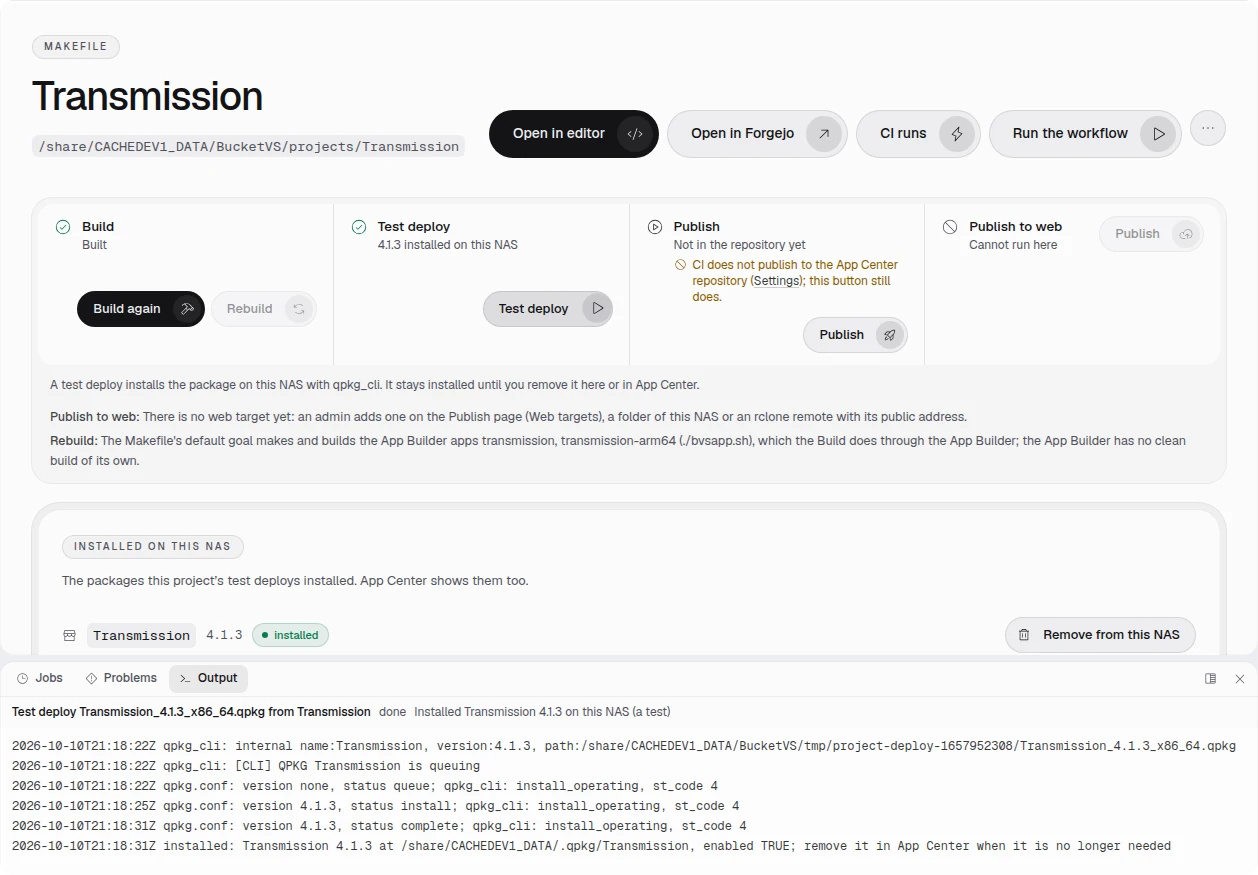
Task: Click the Transmission project title
Action: coord(147,96)
